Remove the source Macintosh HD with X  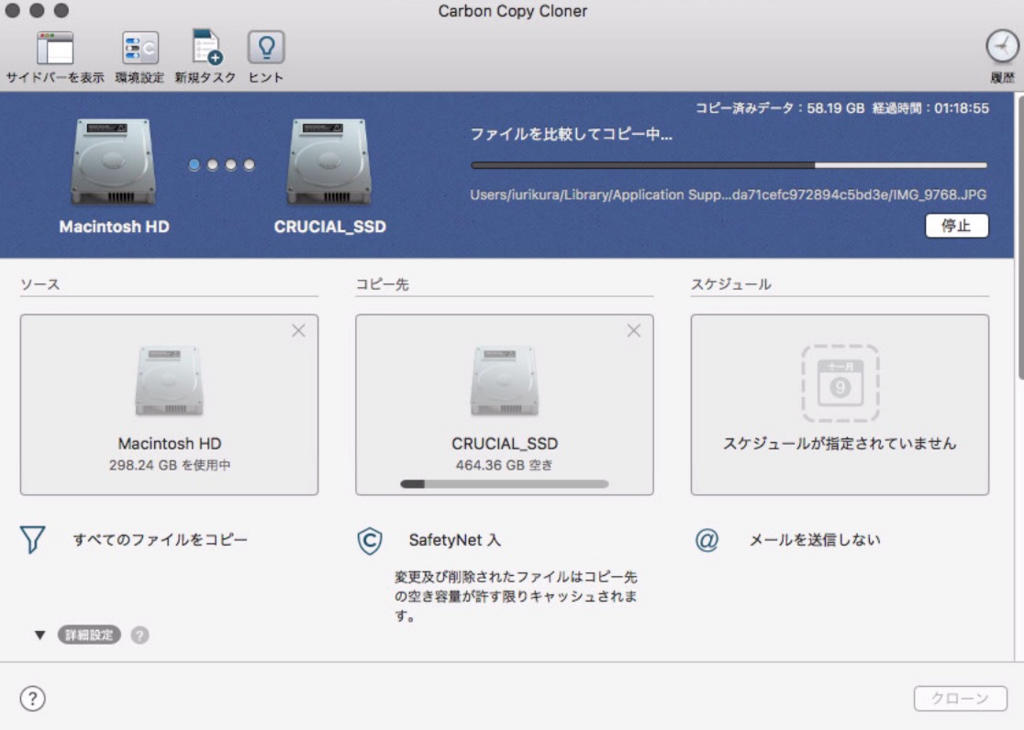pos(298,330)
